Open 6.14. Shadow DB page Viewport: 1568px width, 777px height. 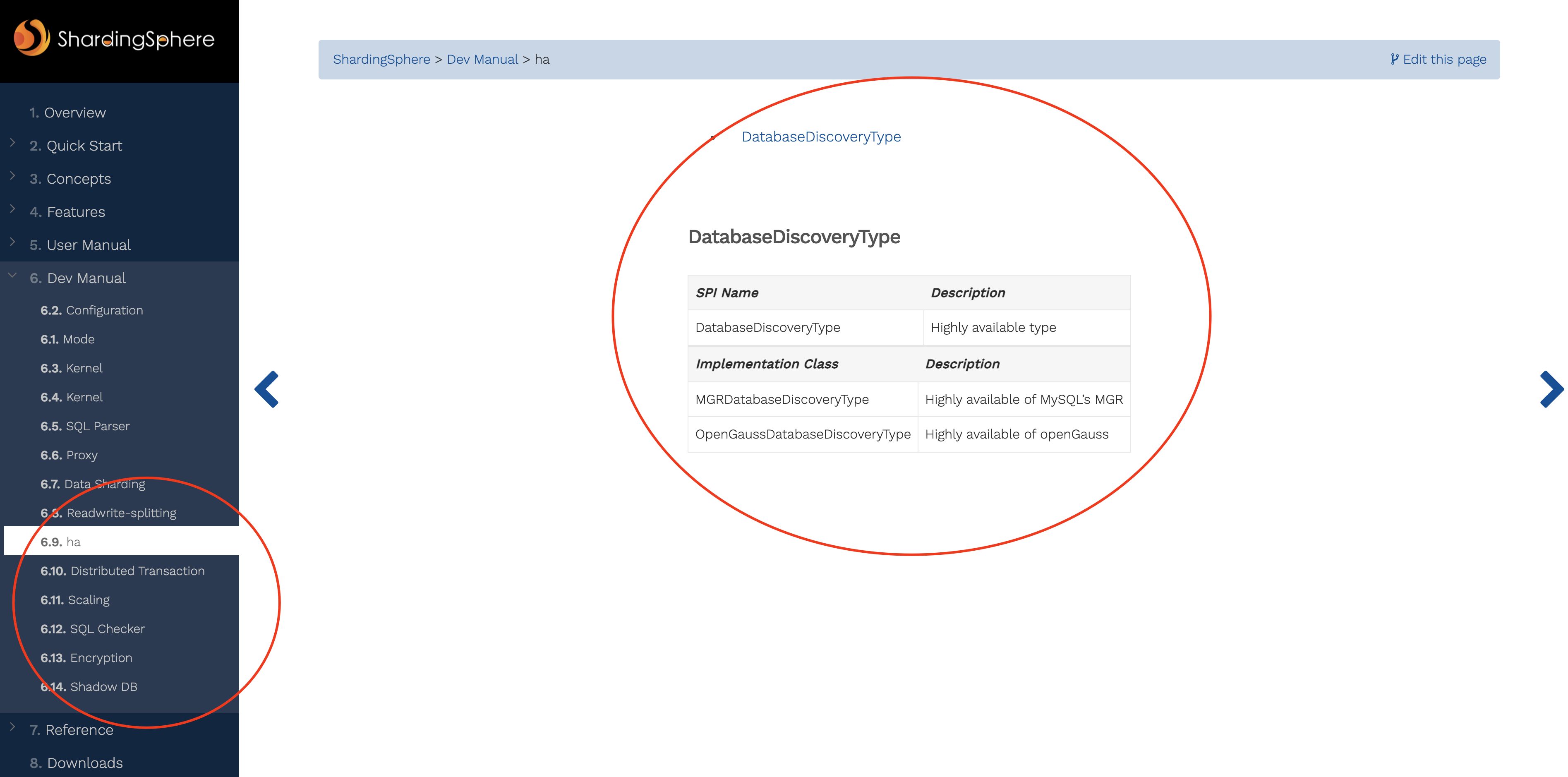(x=89, y=687)
